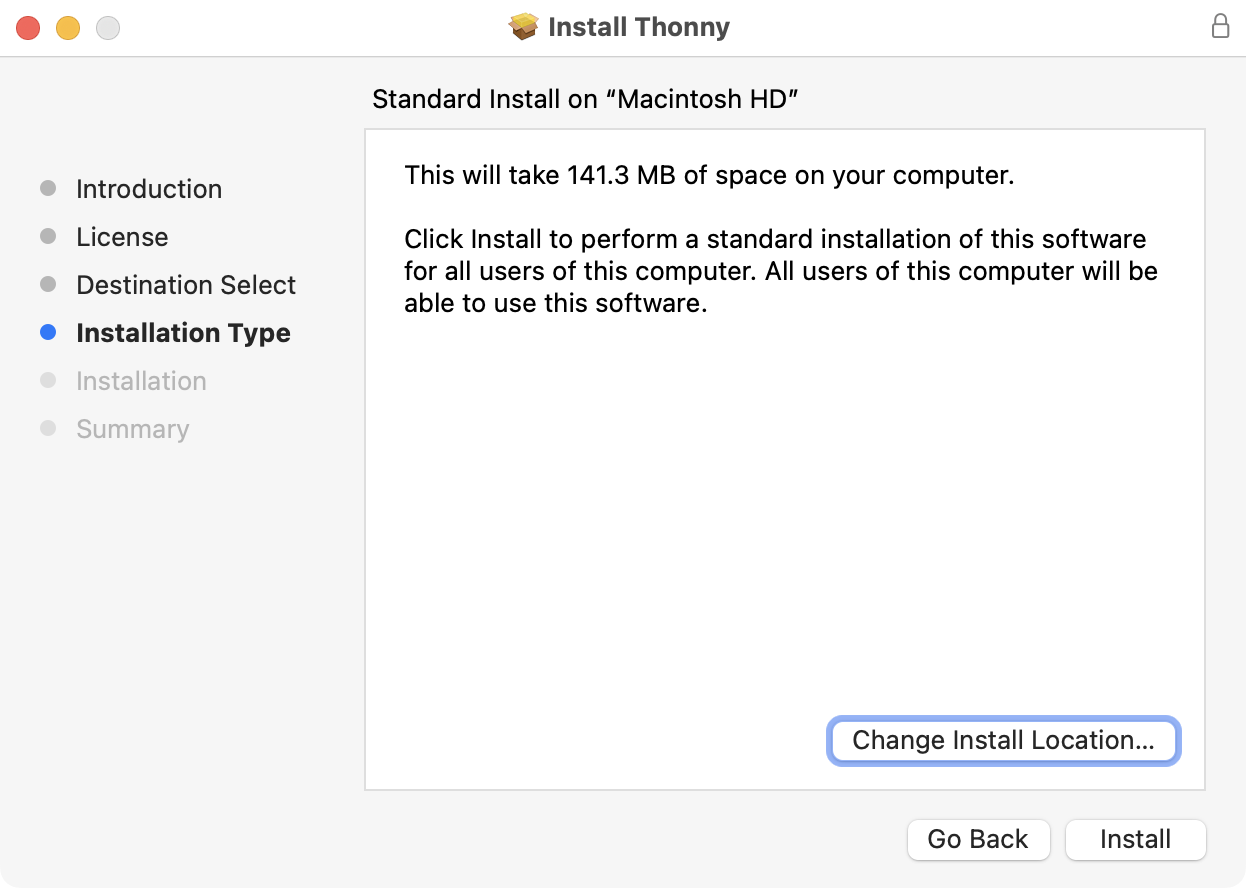
Task: Click the dimmed Installation step
Action: coord(141,381)
